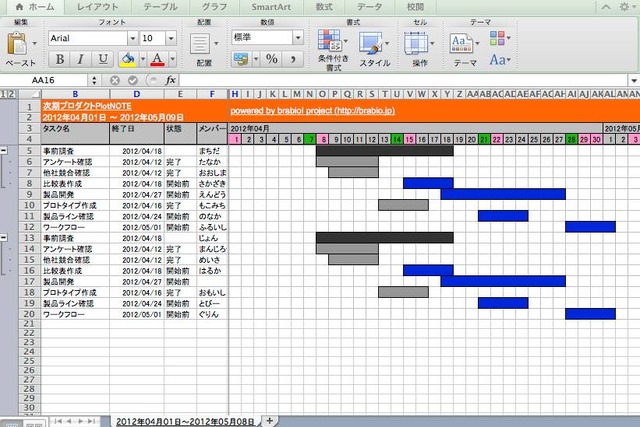
Task: Switch to the グラフ ribbon tab
Action: (x=214, y=7)
